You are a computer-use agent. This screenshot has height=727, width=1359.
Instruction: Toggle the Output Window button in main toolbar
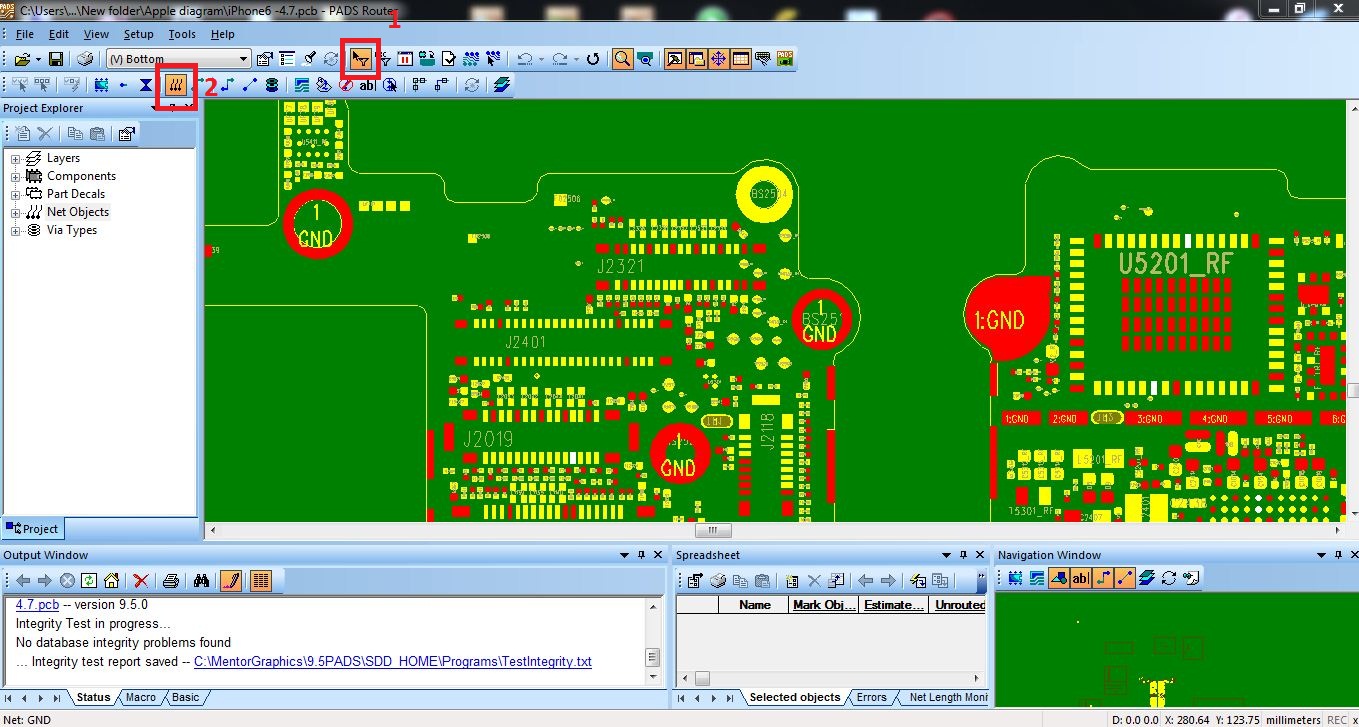point(674,59)
